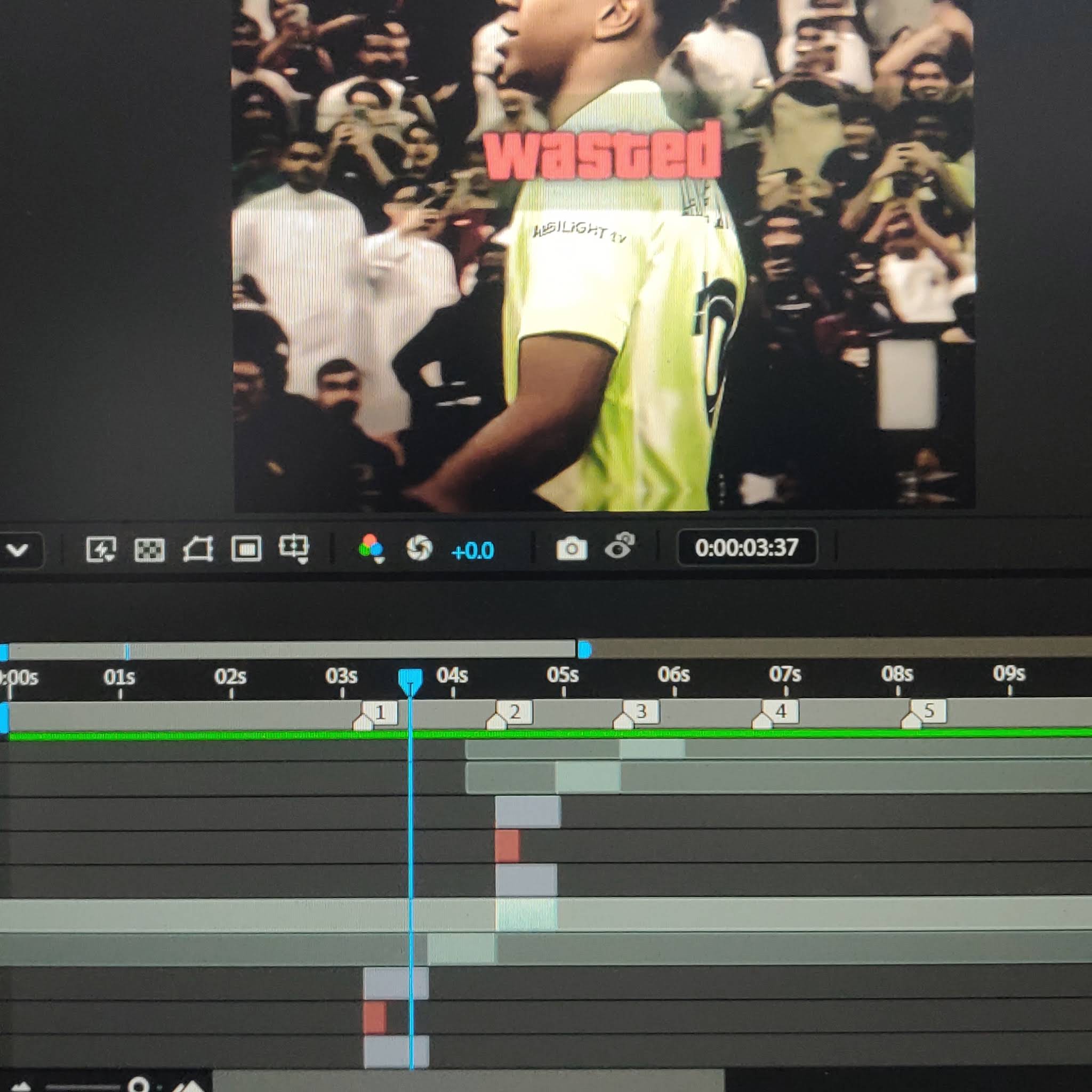
Task: Enable Region of Interest icon
Action: tap(246, 549)
